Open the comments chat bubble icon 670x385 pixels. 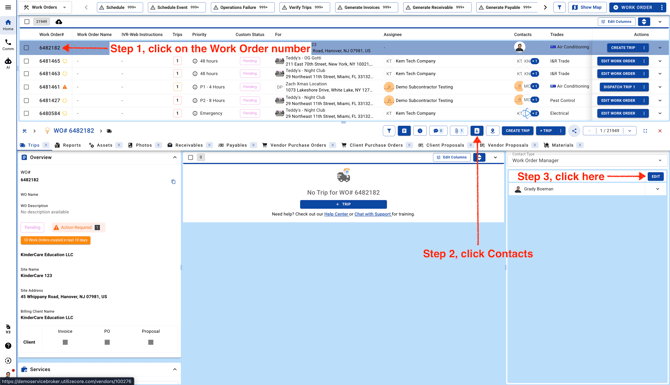pos(438,131)
